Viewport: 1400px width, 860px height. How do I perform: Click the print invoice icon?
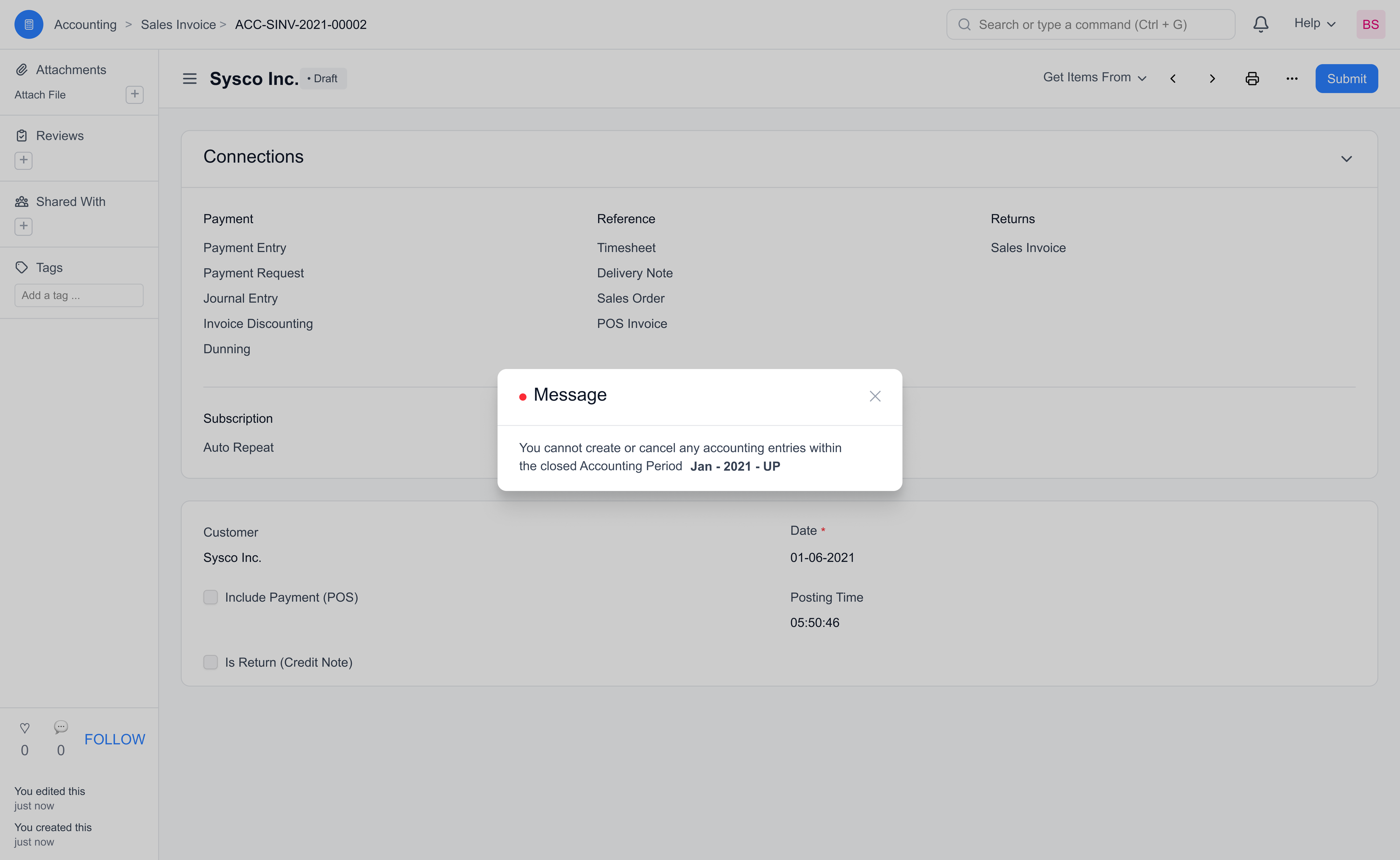click(x=1252, y=79)
